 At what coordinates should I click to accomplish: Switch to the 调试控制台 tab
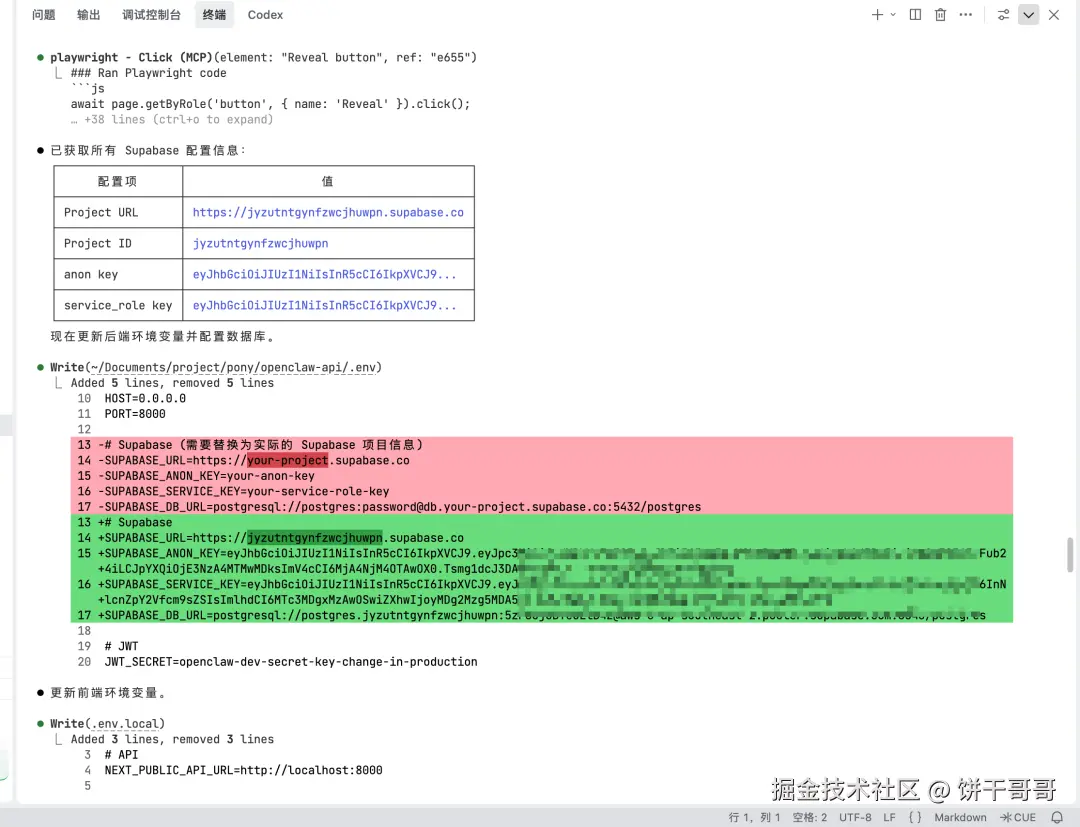click(x=152, y=14)
